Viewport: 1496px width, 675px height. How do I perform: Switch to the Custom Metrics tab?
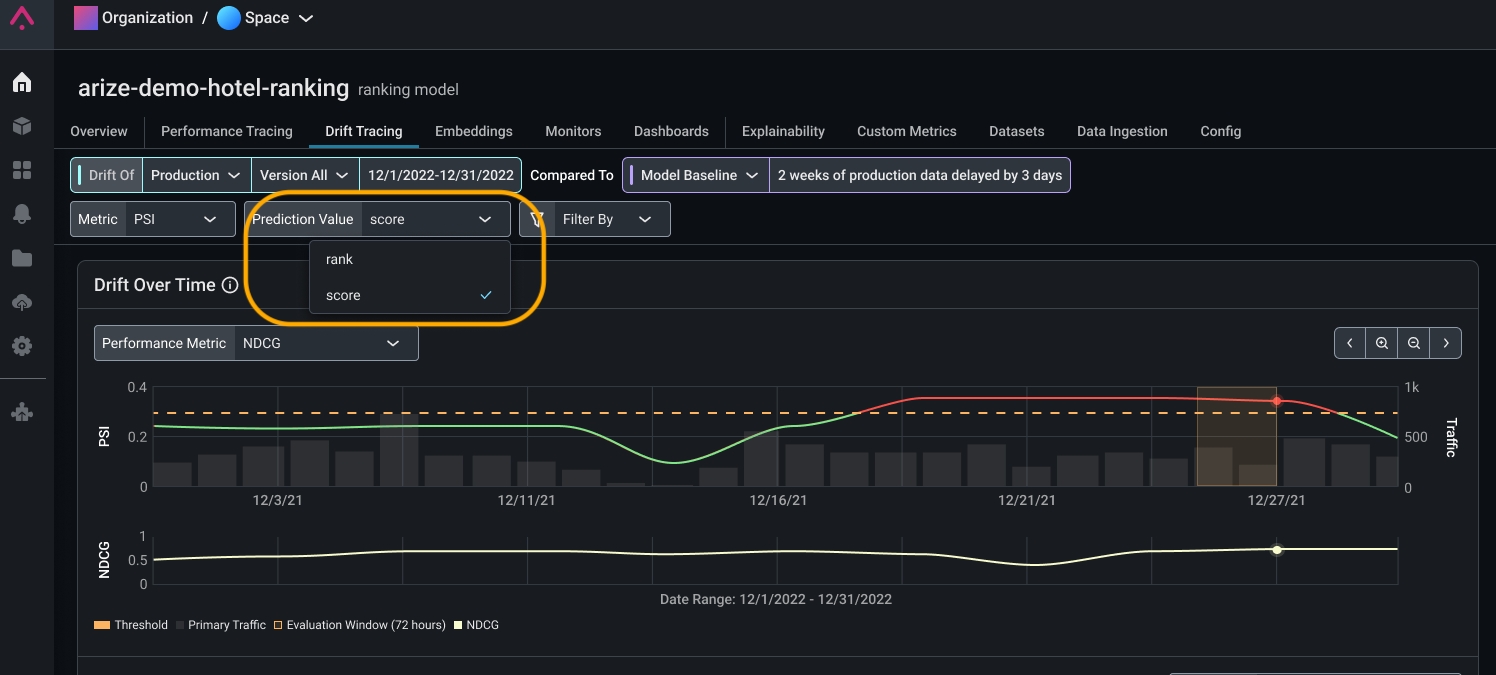[x=907, y=131]
